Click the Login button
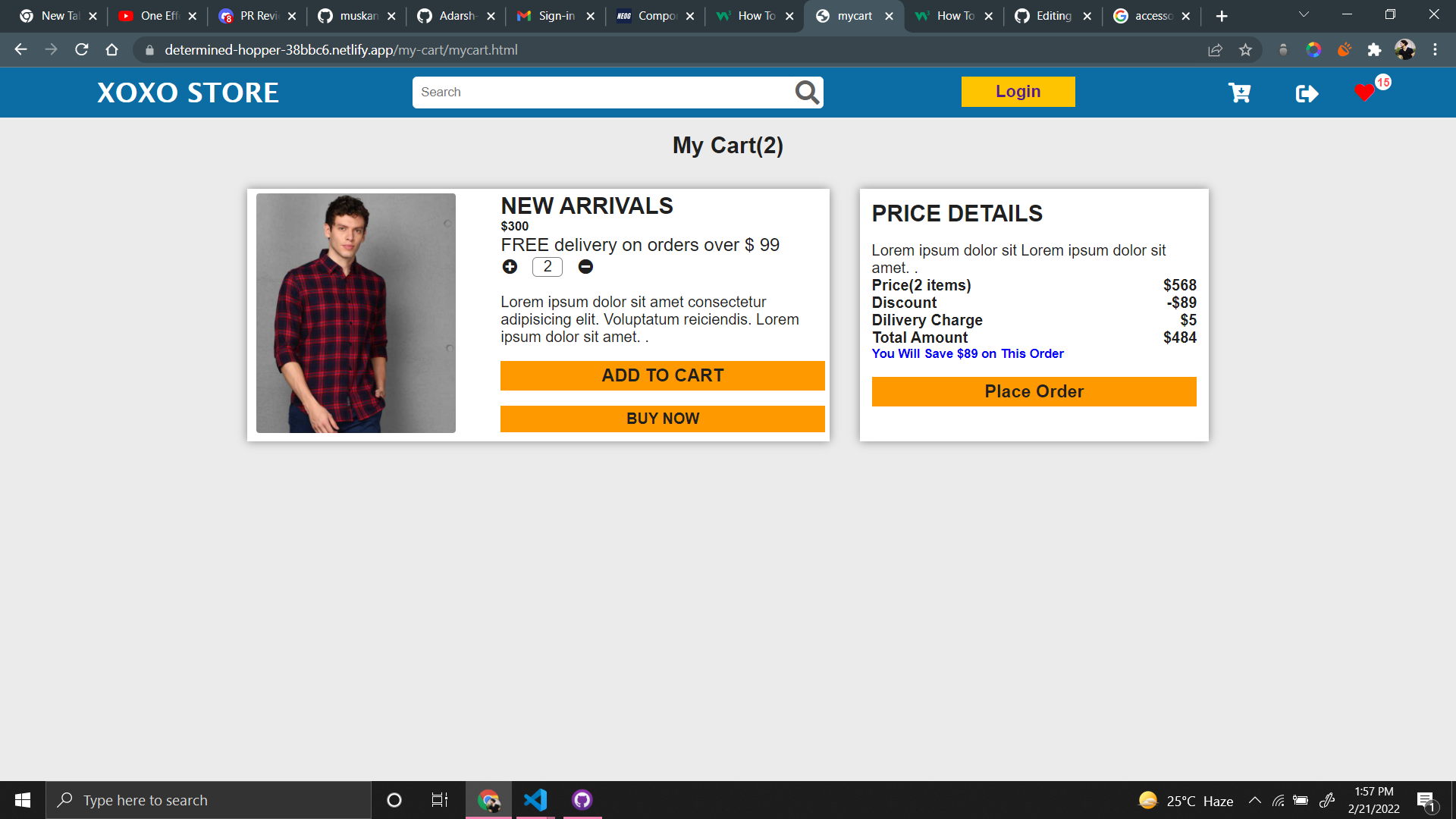Image resolution: width=1456 pixels, height=819 pixels. (x=1018, y=92)
